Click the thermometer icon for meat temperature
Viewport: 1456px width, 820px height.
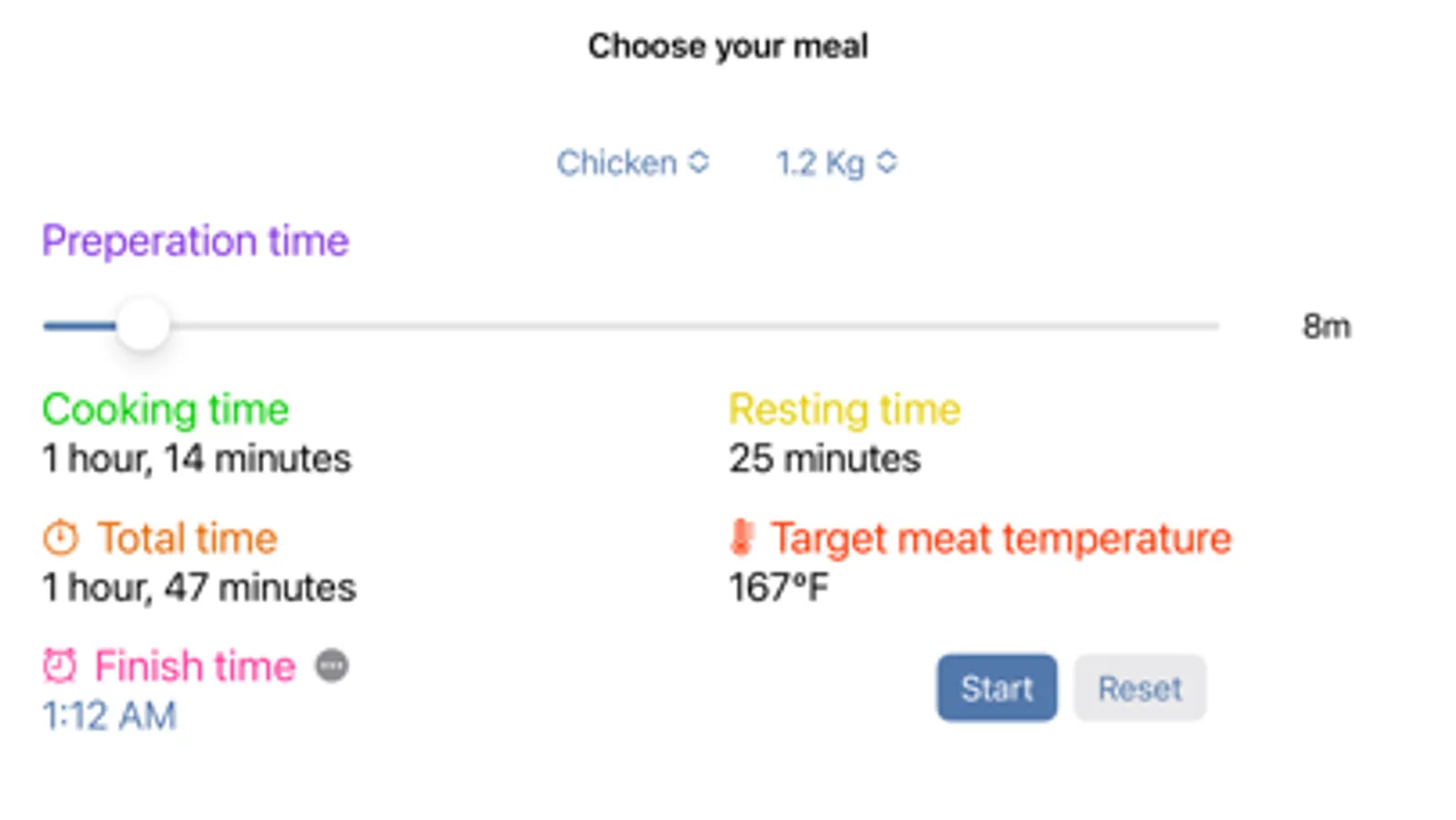tap(742, 538)
